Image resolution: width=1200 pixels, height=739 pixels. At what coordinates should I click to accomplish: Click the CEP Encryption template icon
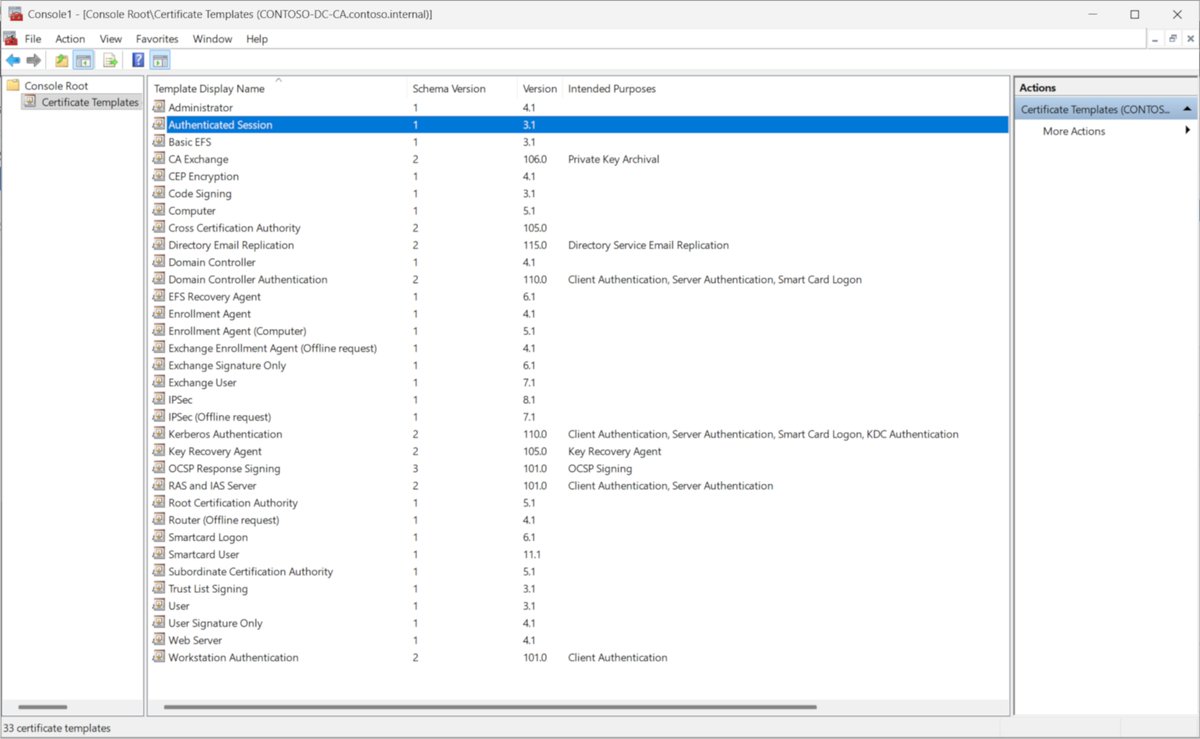pos(158,176)
